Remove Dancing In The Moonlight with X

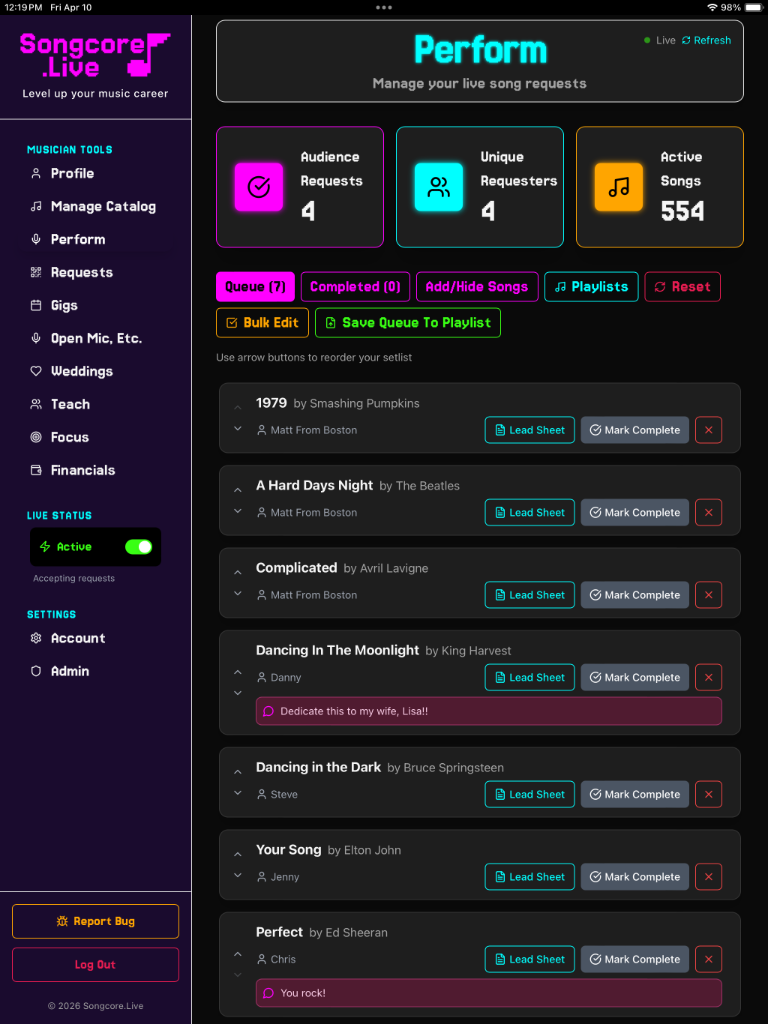tap(709, 677)
